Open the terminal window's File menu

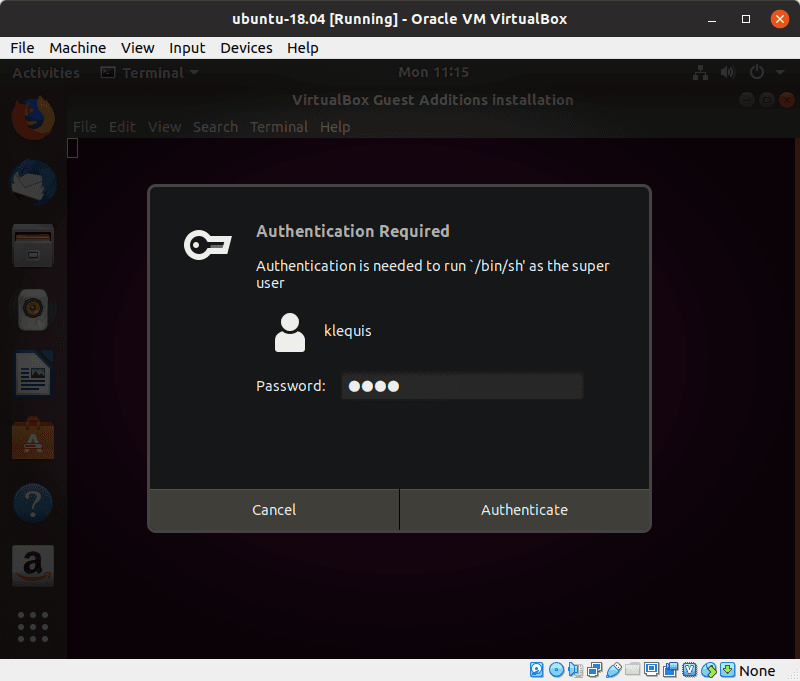(x=85, y=127)
